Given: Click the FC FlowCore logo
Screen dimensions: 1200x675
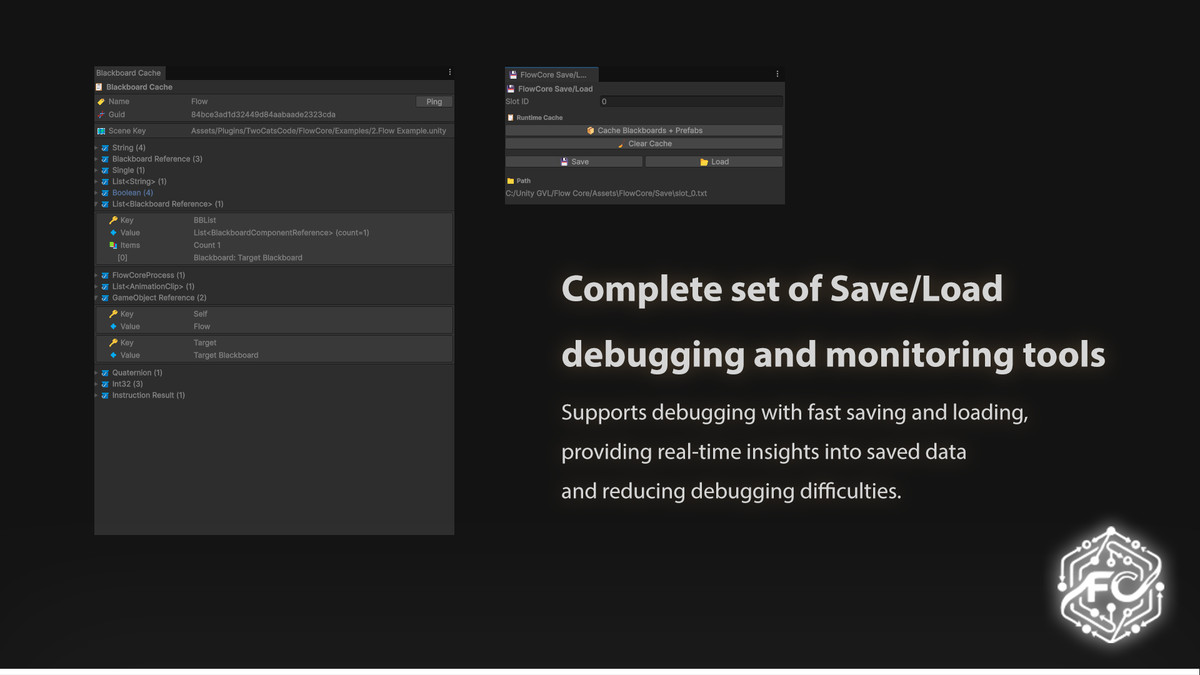Looking at the screenshot, I should (x=1111, y=585).
